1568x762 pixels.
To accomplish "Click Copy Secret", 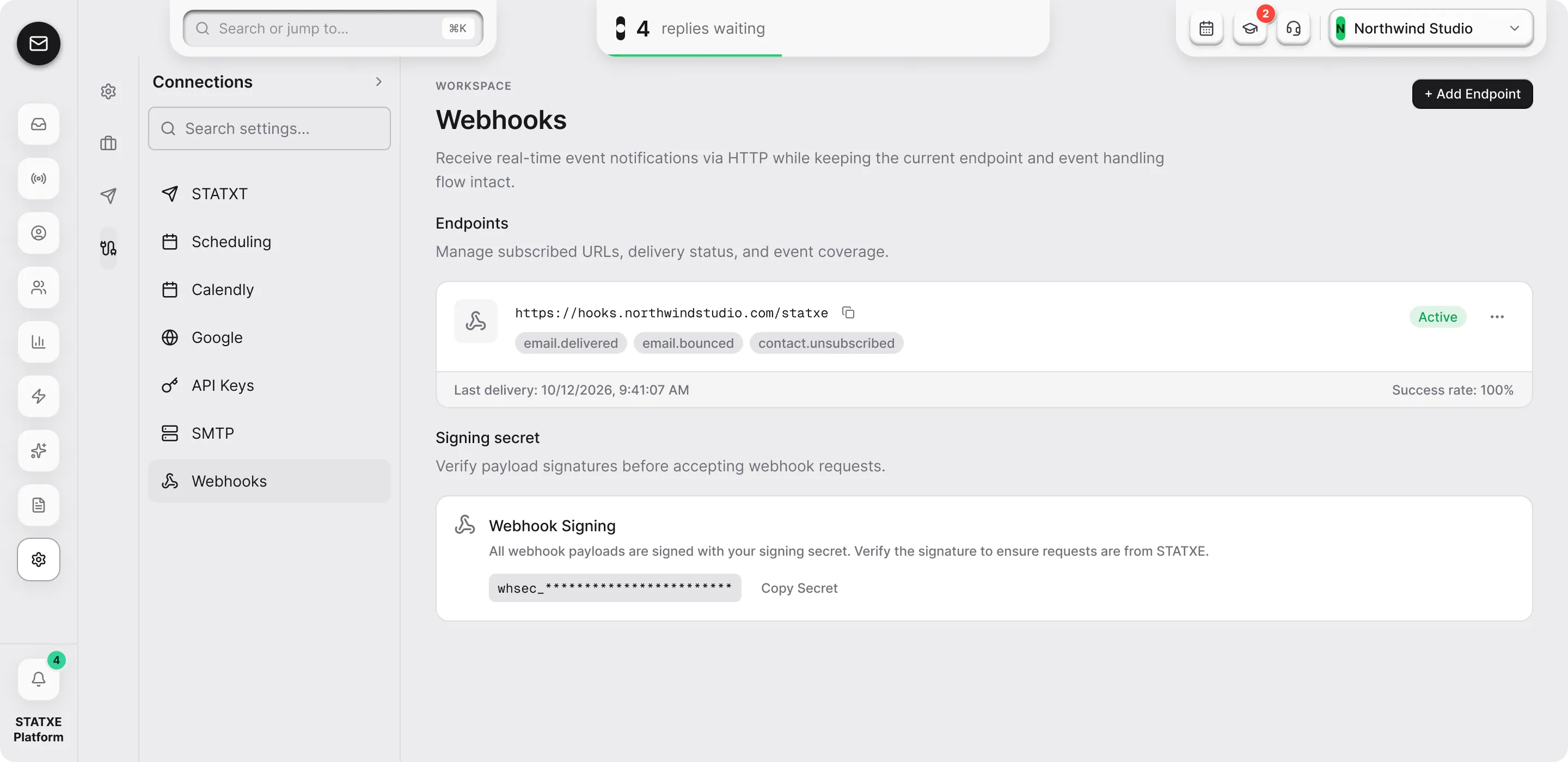I will click(799, 588).
